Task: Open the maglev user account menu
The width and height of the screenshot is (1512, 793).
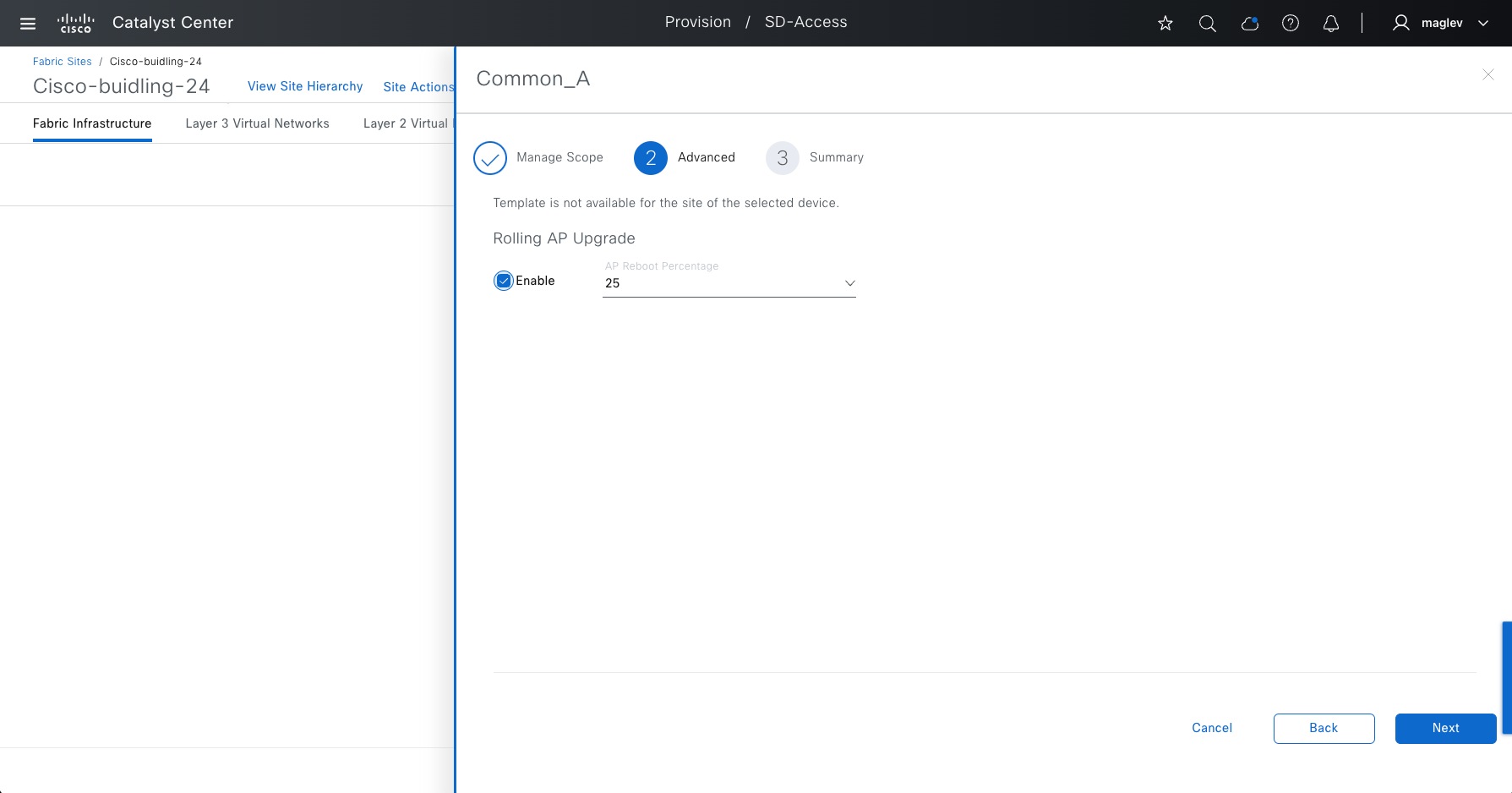Action: 1440,24
